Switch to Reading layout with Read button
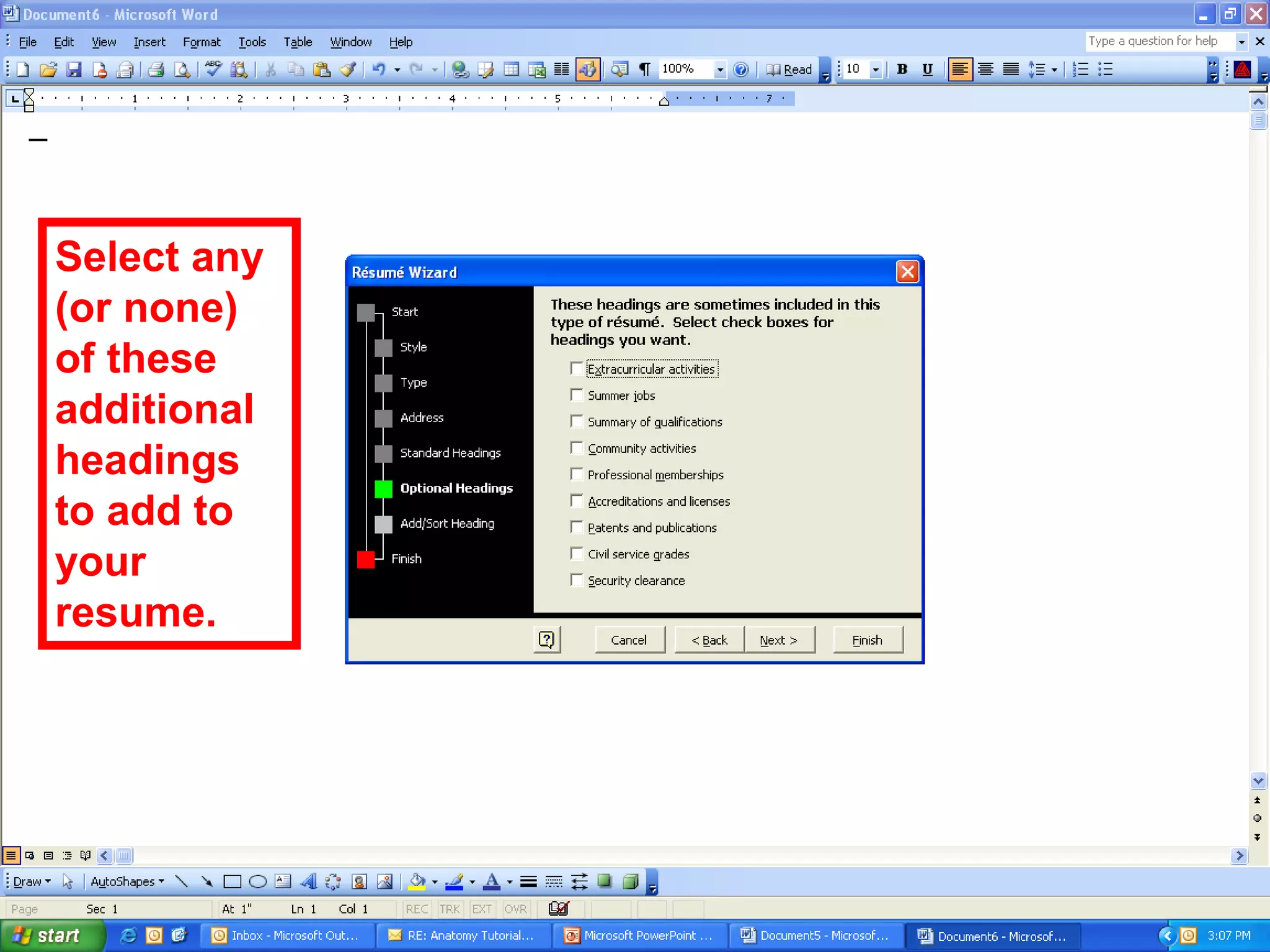Screen dimensions: 1270x952 [789, 69]
